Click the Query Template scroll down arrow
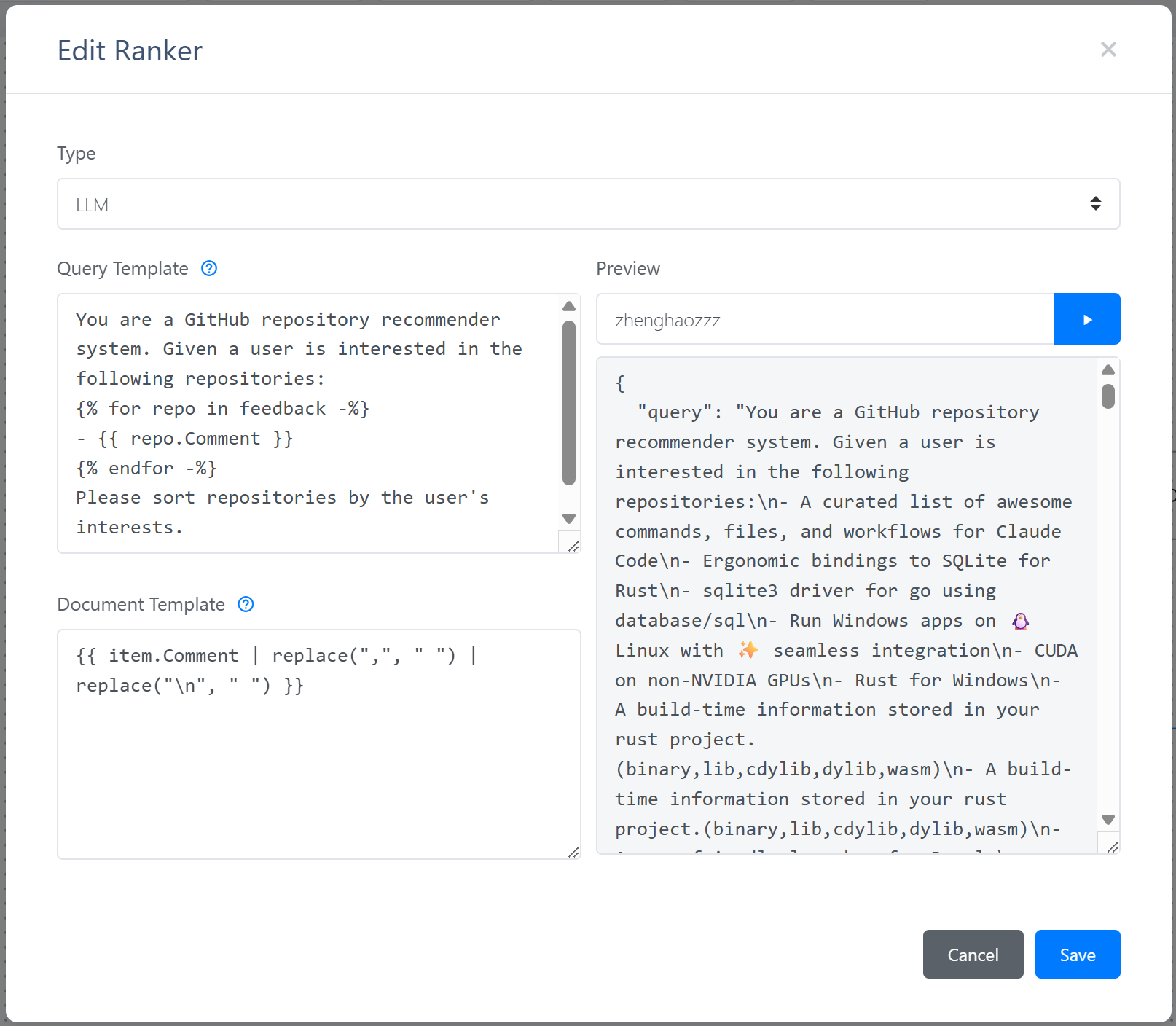 coord(569,519)
